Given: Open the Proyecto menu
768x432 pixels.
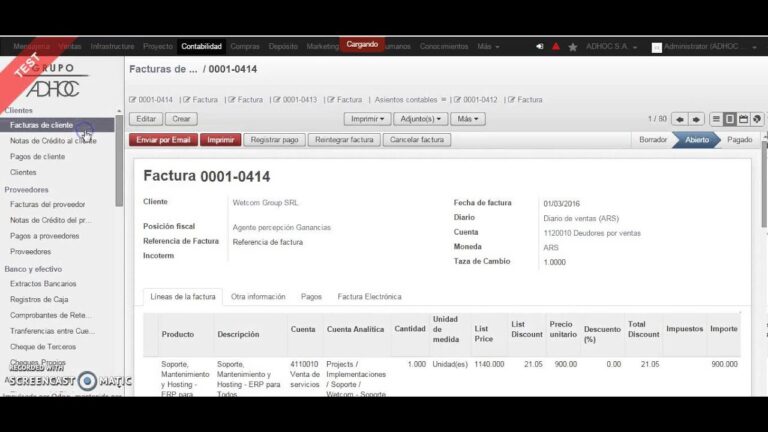Looking at the screenshot, I should [158, 47].
